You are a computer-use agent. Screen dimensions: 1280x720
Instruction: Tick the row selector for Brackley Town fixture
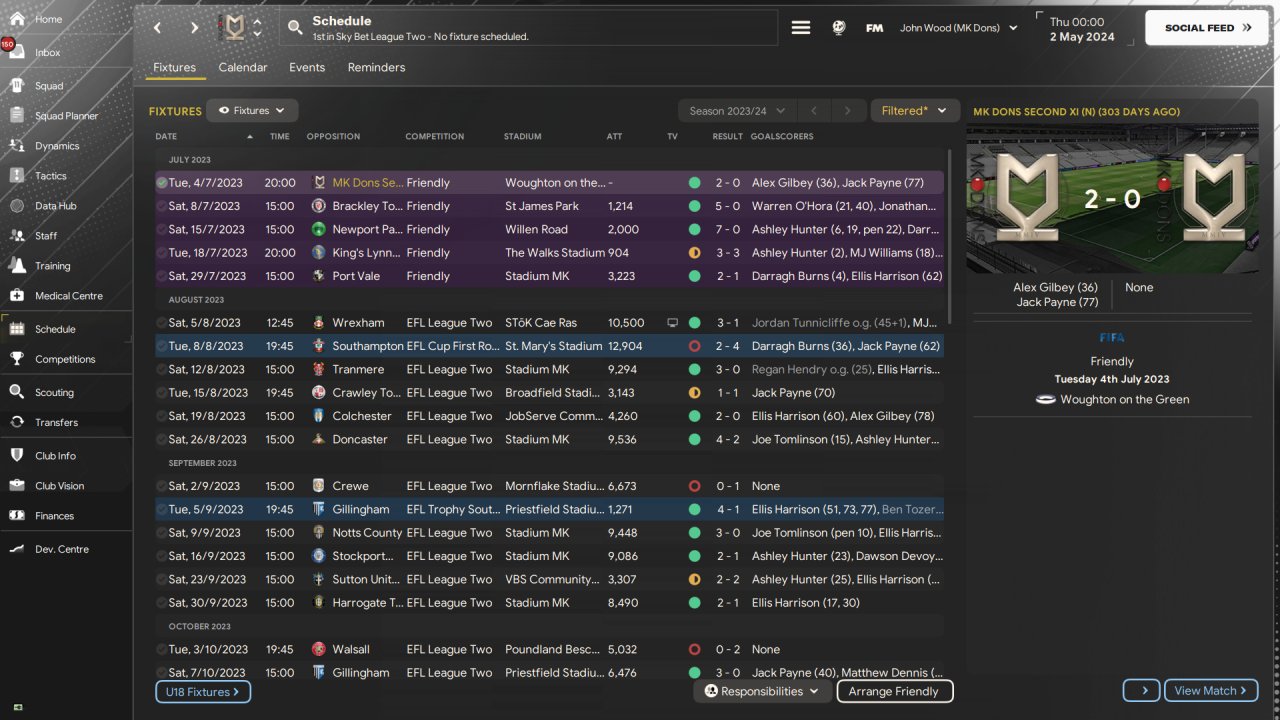coord(162,206)
